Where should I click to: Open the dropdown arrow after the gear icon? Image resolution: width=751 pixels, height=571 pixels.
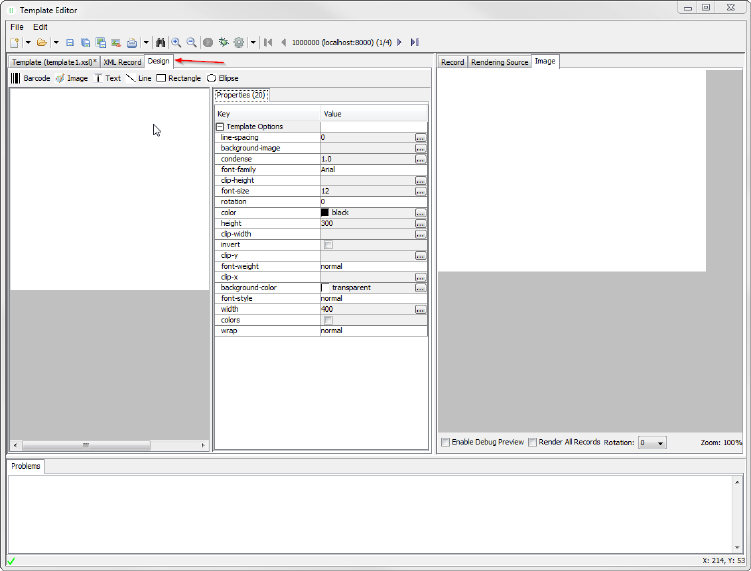click(253, 43)
